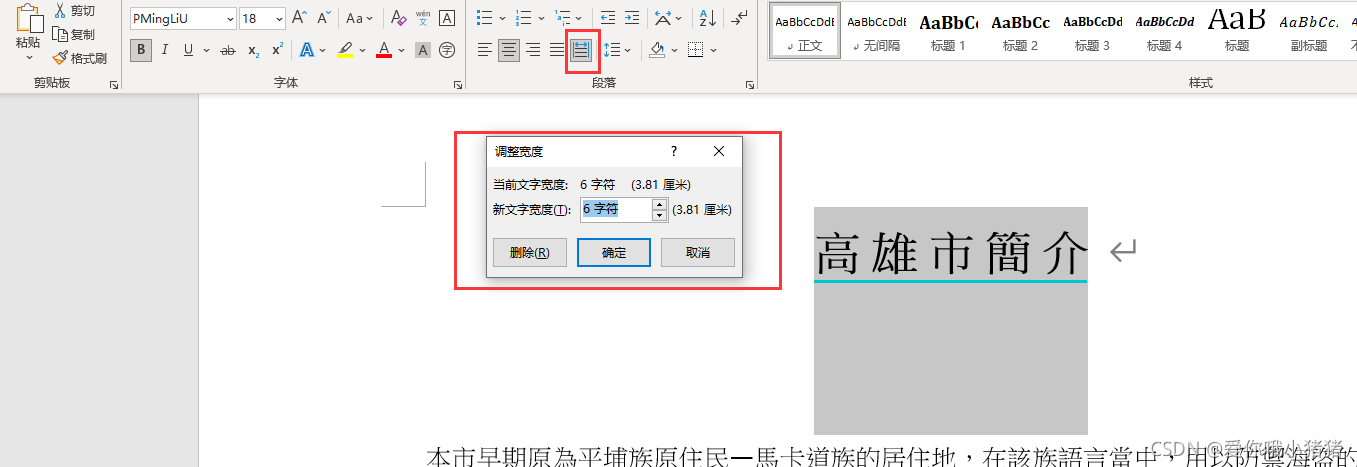Screen dimensions: 1357x467
Task: Click 删除(R) in the 调整宽度 dialog
Action: coord(530,253)
